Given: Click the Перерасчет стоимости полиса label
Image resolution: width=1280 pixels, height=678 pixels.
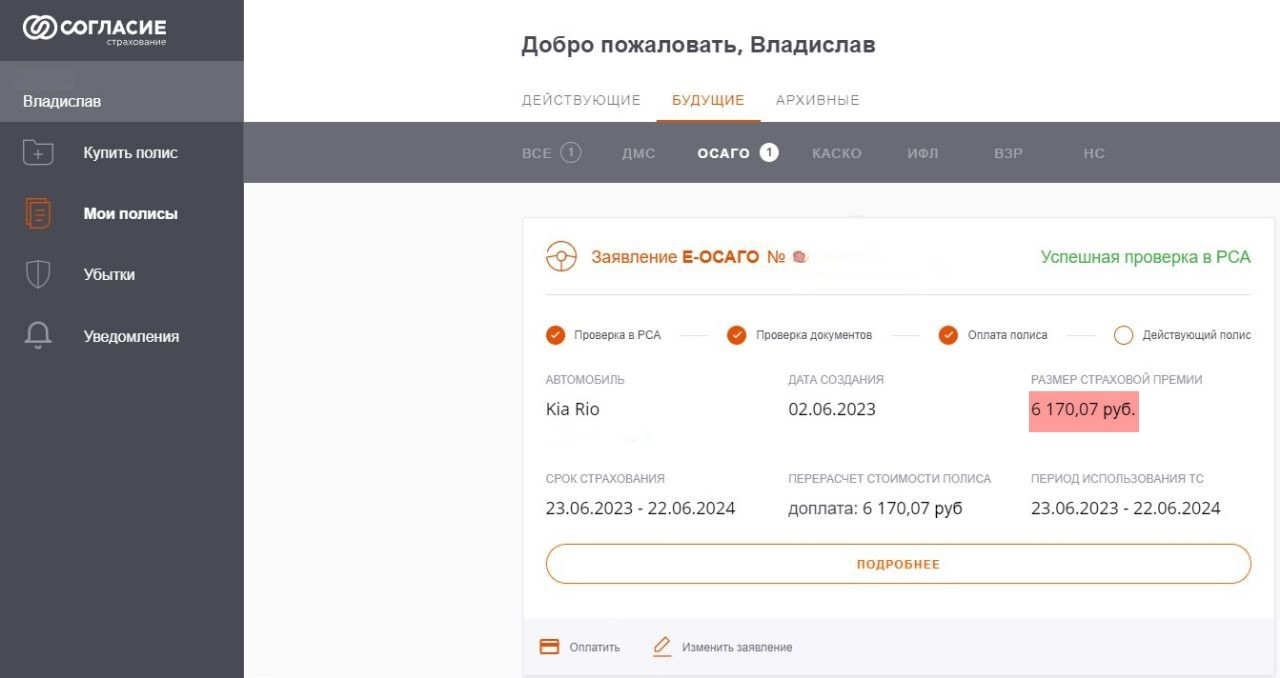Looking at the screenshot, I should 890,479.
